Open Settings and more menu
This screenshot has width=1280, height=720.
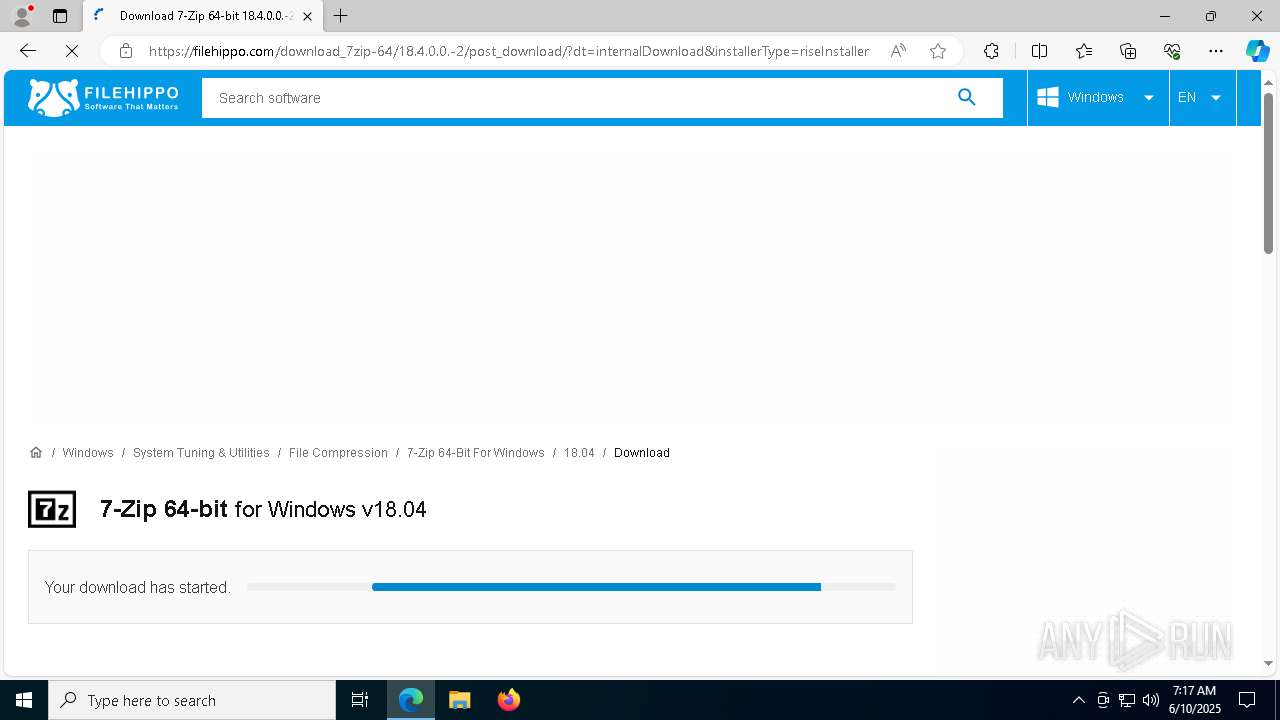tap(1216, 51)
